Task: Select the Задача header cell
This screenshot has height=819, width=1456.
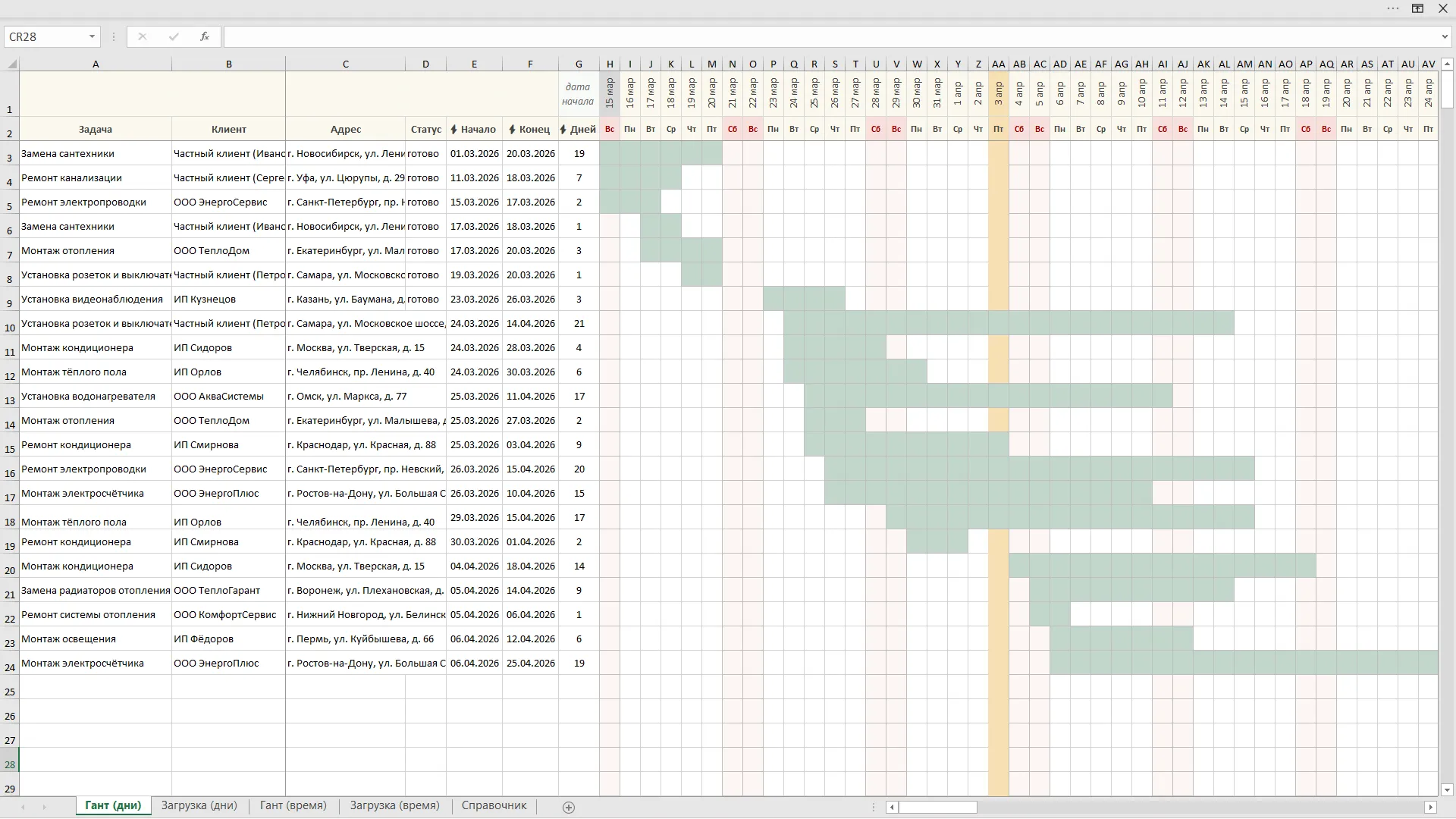Action: coord(96,130)
